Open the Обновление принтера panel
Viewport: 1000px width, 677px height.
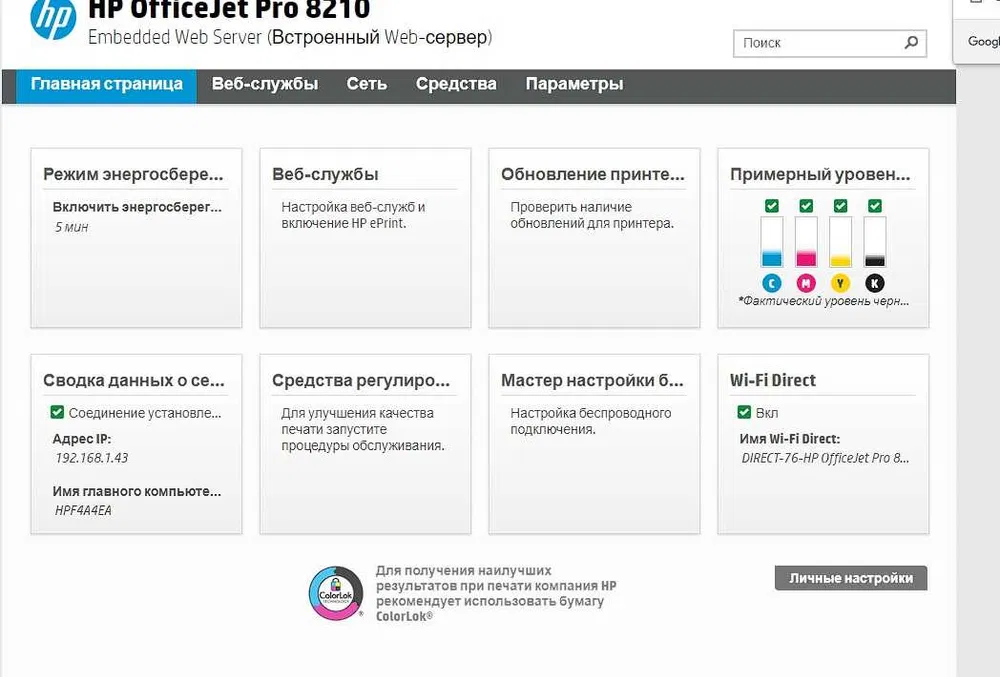[x=594, y=238]
